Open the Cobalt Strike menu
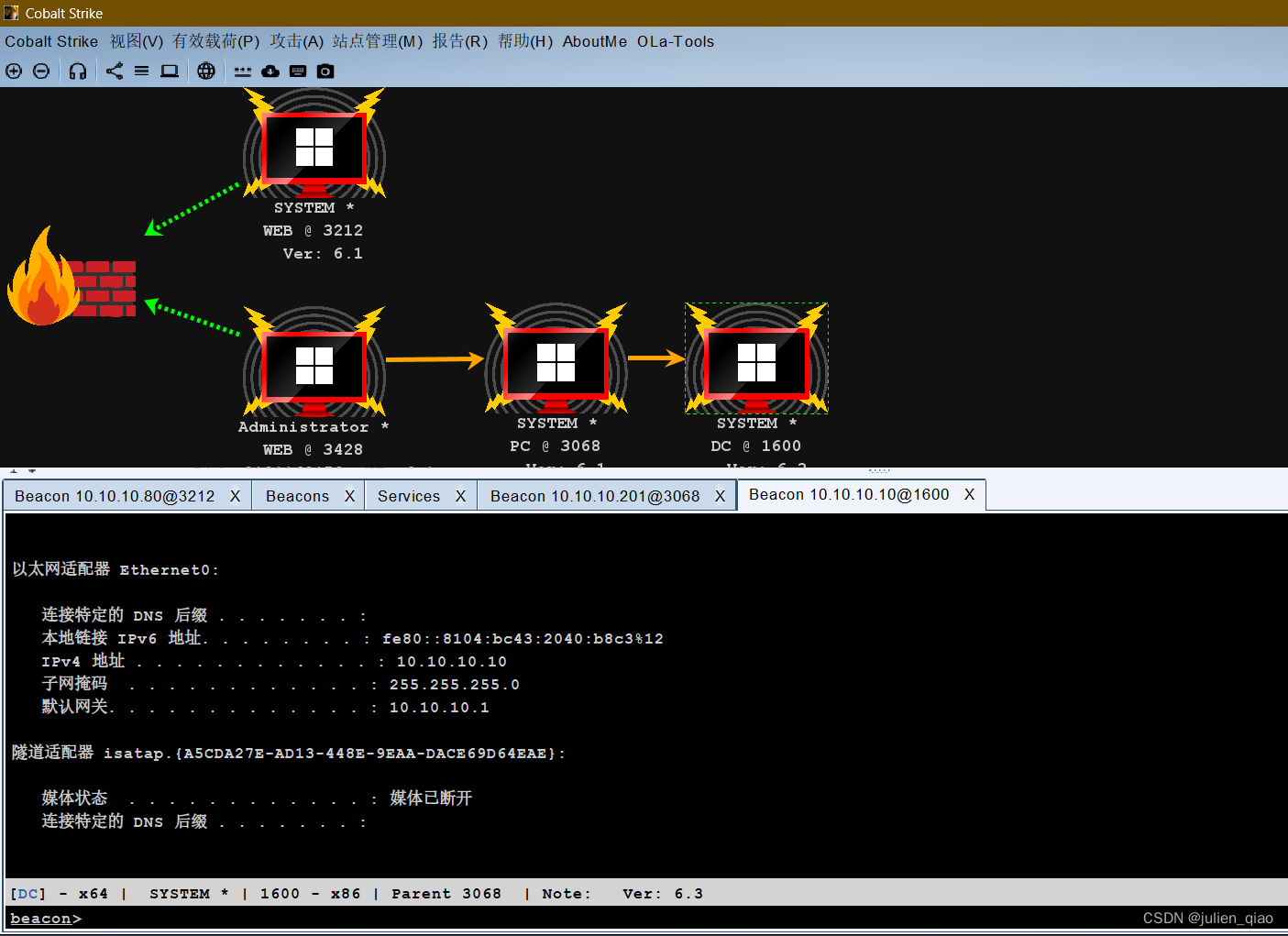This screenshot has width=1288, height=936. [51, 41]
